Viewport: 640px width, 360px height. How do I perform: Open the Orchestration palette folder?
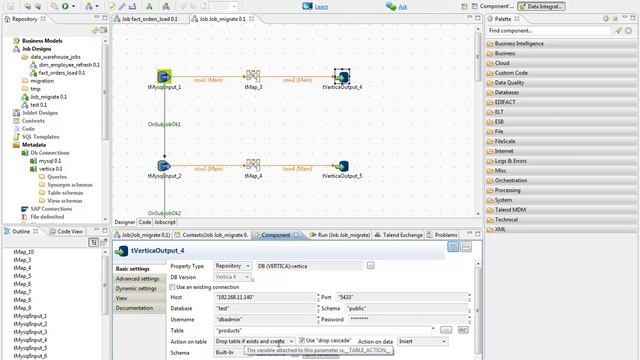point(561,180)
